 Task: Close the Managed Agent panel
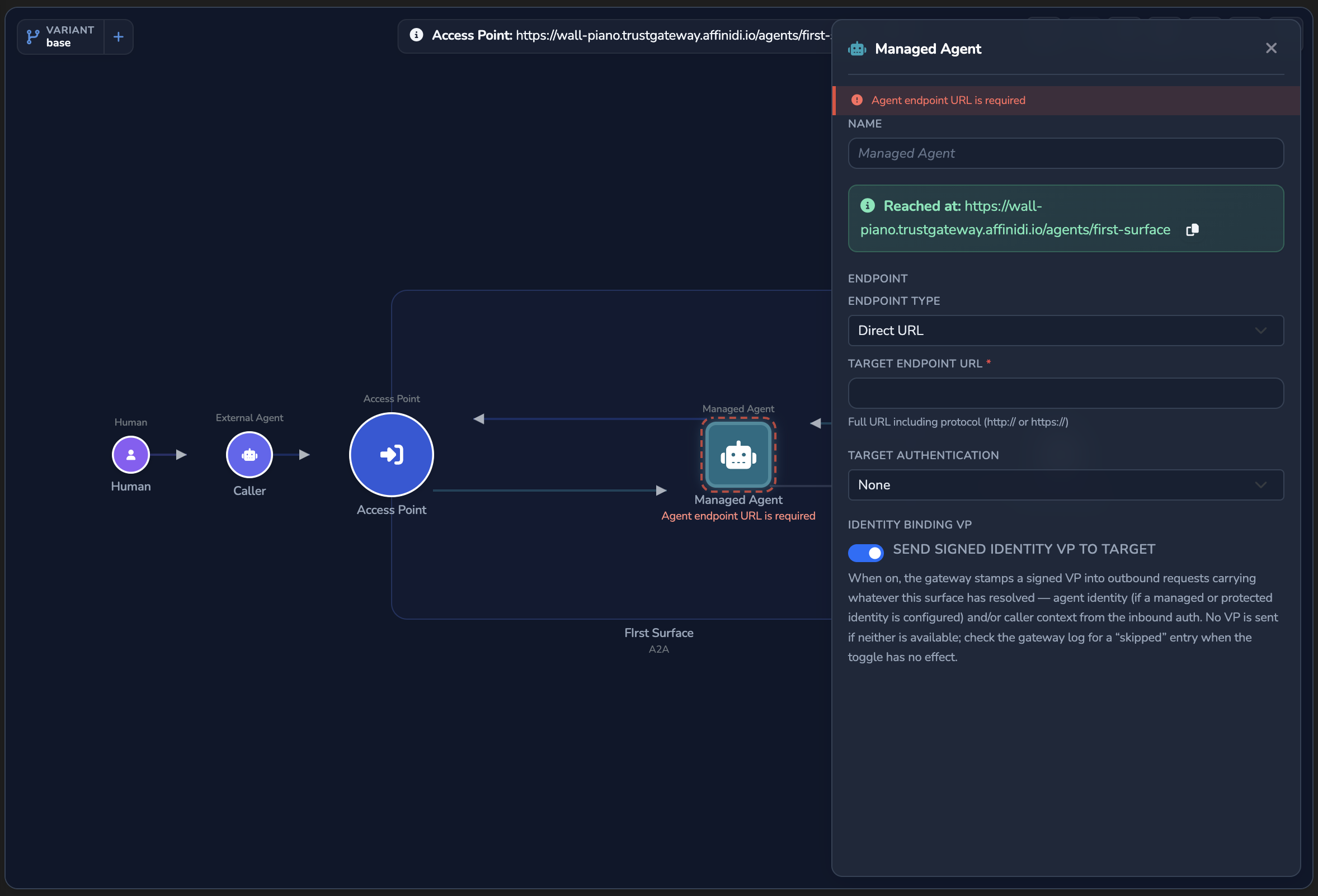pyautogui.click(x=1271, y=48)
